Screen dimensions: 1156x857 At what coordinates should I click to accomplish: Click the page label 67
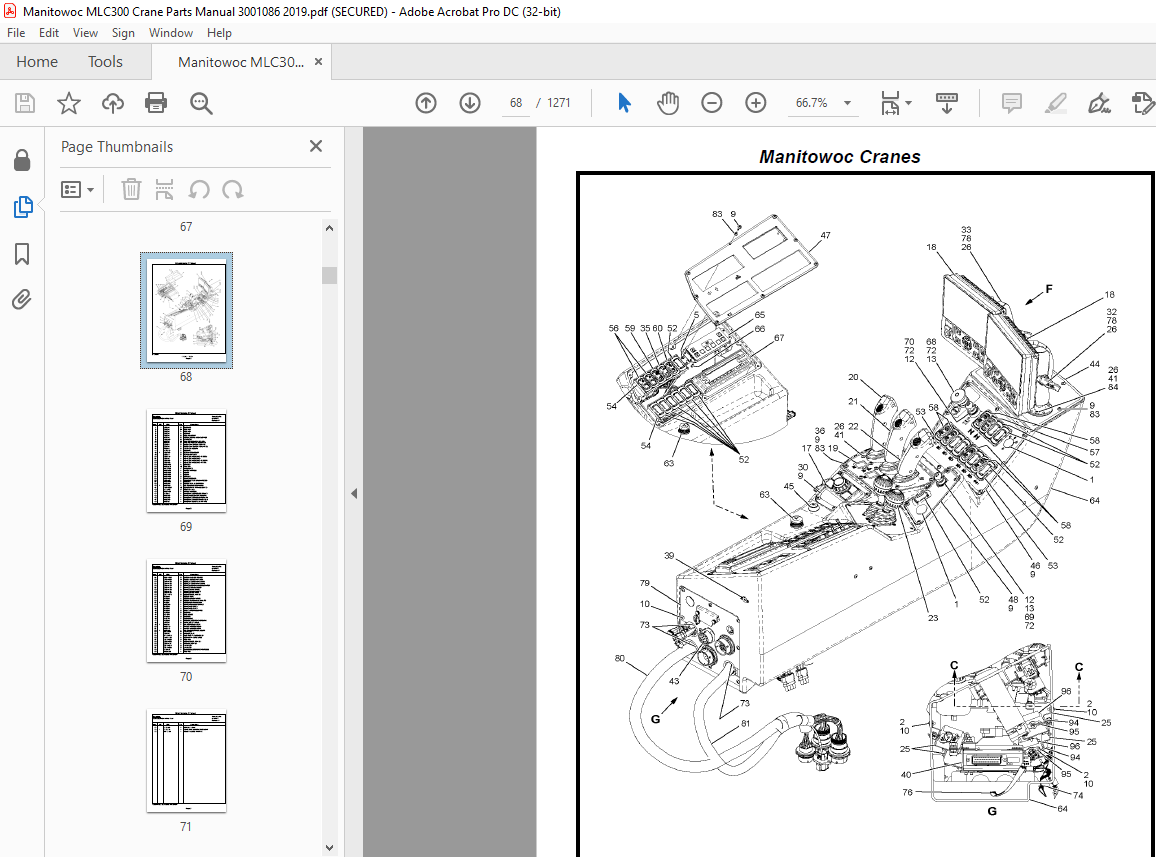[x=186, y=227]
